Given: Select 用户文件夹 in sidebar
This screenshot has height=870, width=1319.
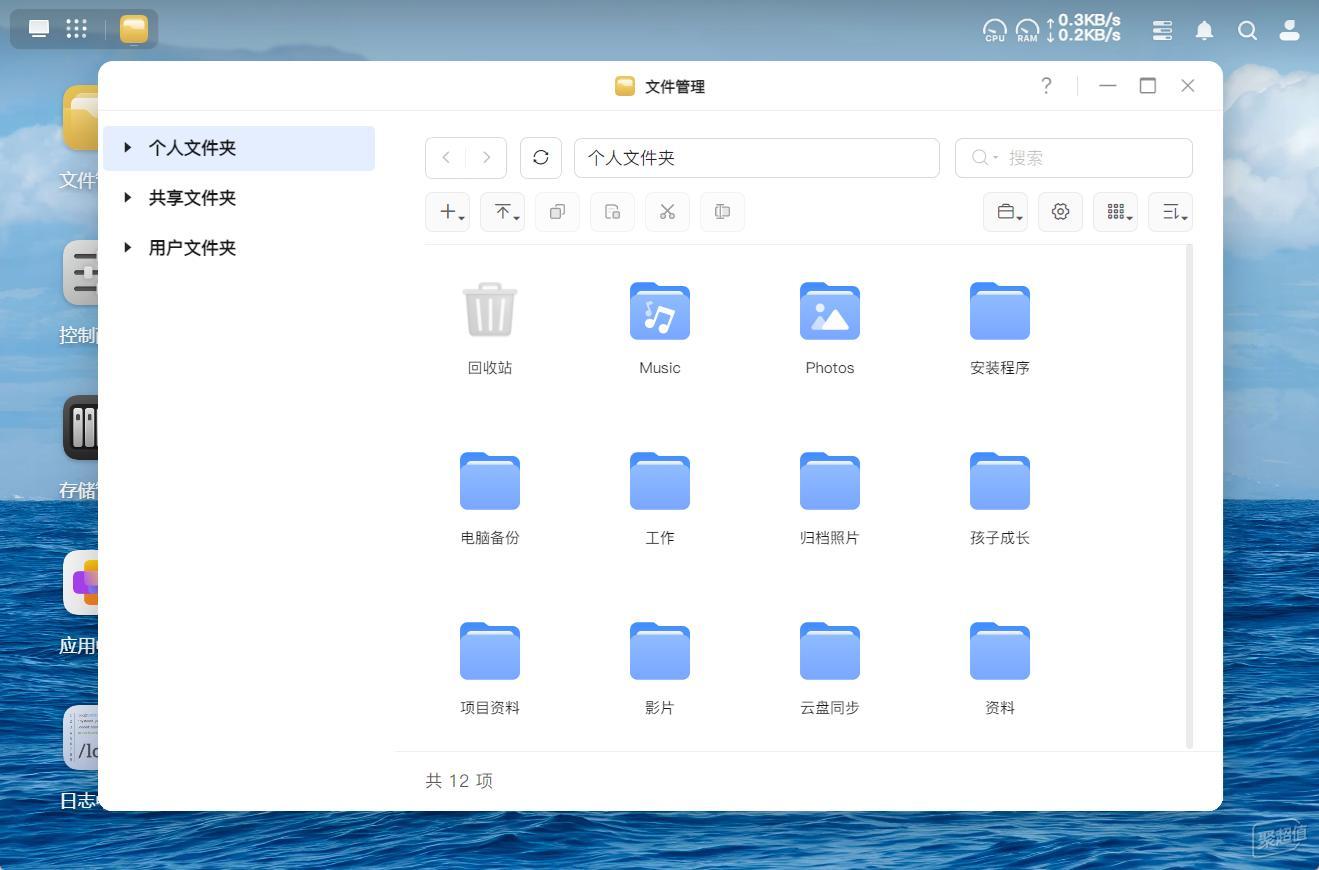Looking at the screenshot, I should pyautogui.click(x=239, y=248).
